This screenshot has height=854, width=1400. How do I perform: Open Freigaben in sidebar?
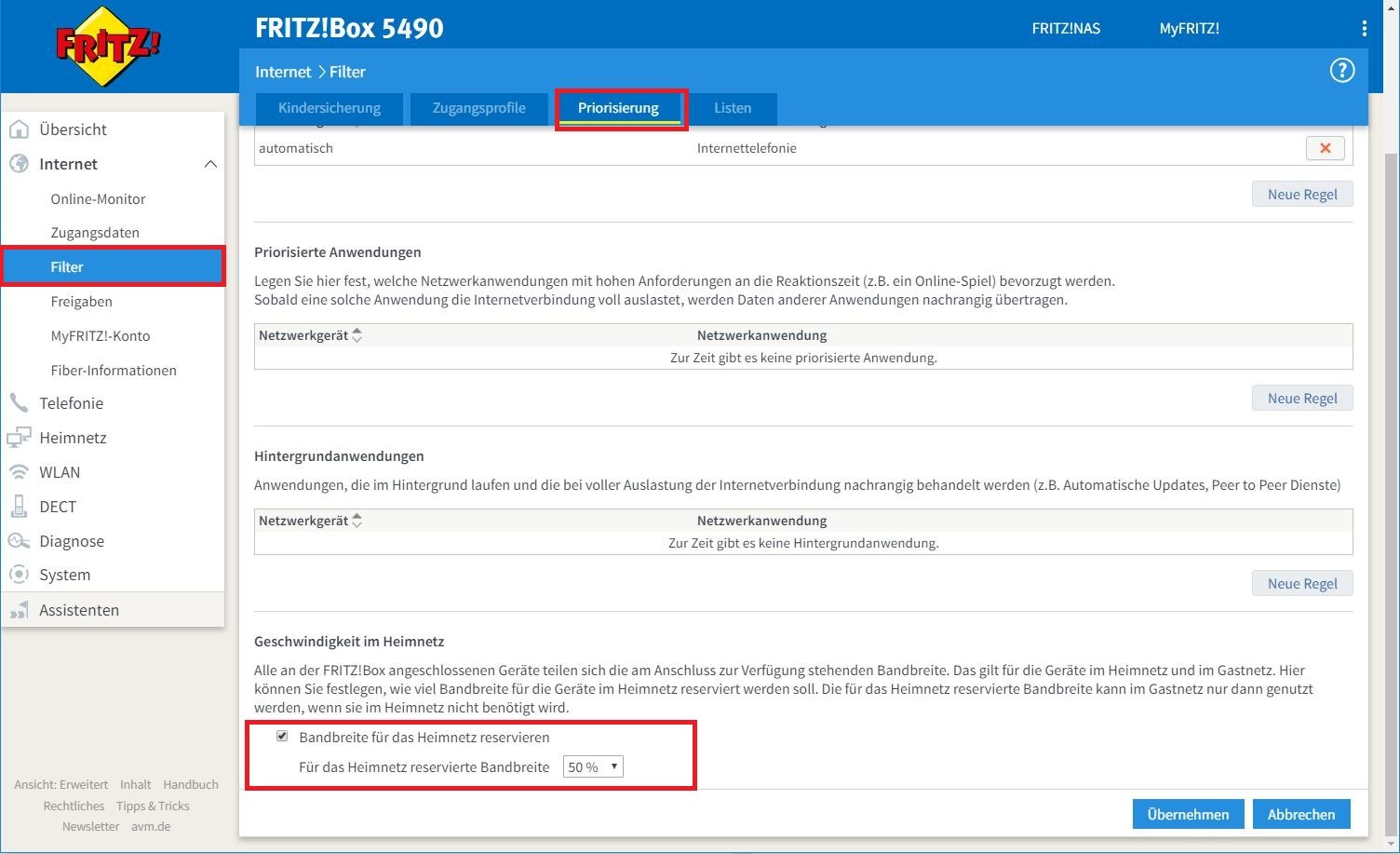pyautogui.click(x=82, y=302)
